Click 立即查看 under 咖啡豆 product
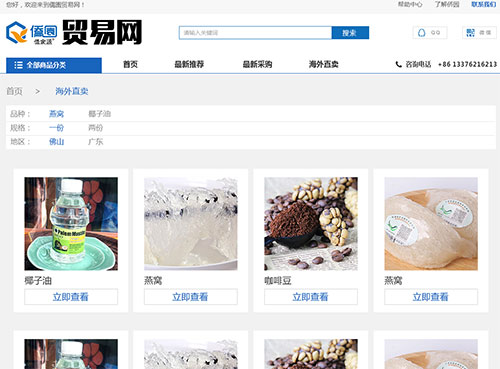500x369 pixels. (x=311, y=297)
